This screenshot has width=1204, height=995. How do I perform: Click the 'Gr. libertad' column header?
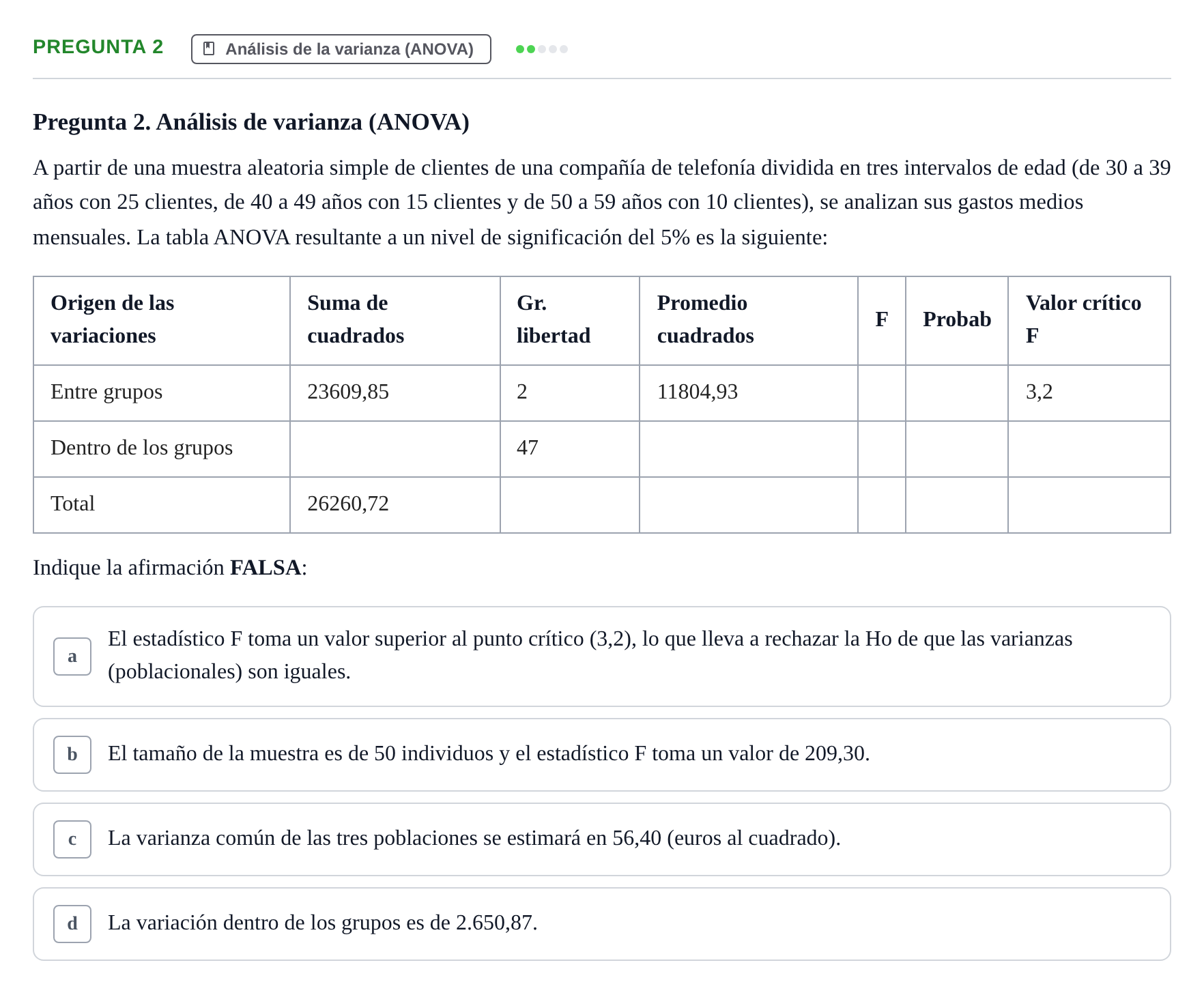(x=570, y=321)
